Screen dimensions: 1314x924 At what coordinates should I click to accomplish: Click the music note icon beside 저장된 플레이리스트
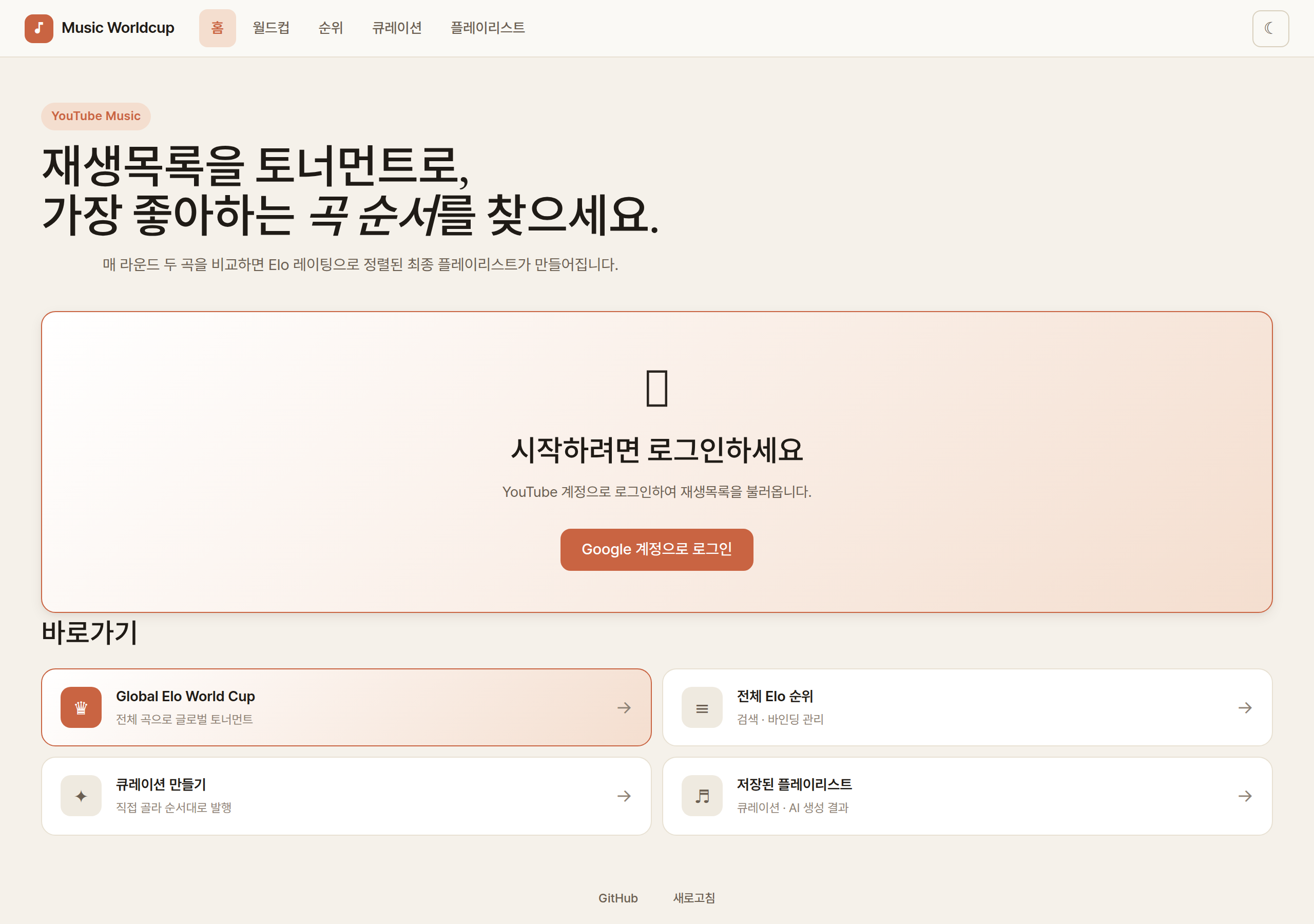pyautogui.click(x=702, y=795)
